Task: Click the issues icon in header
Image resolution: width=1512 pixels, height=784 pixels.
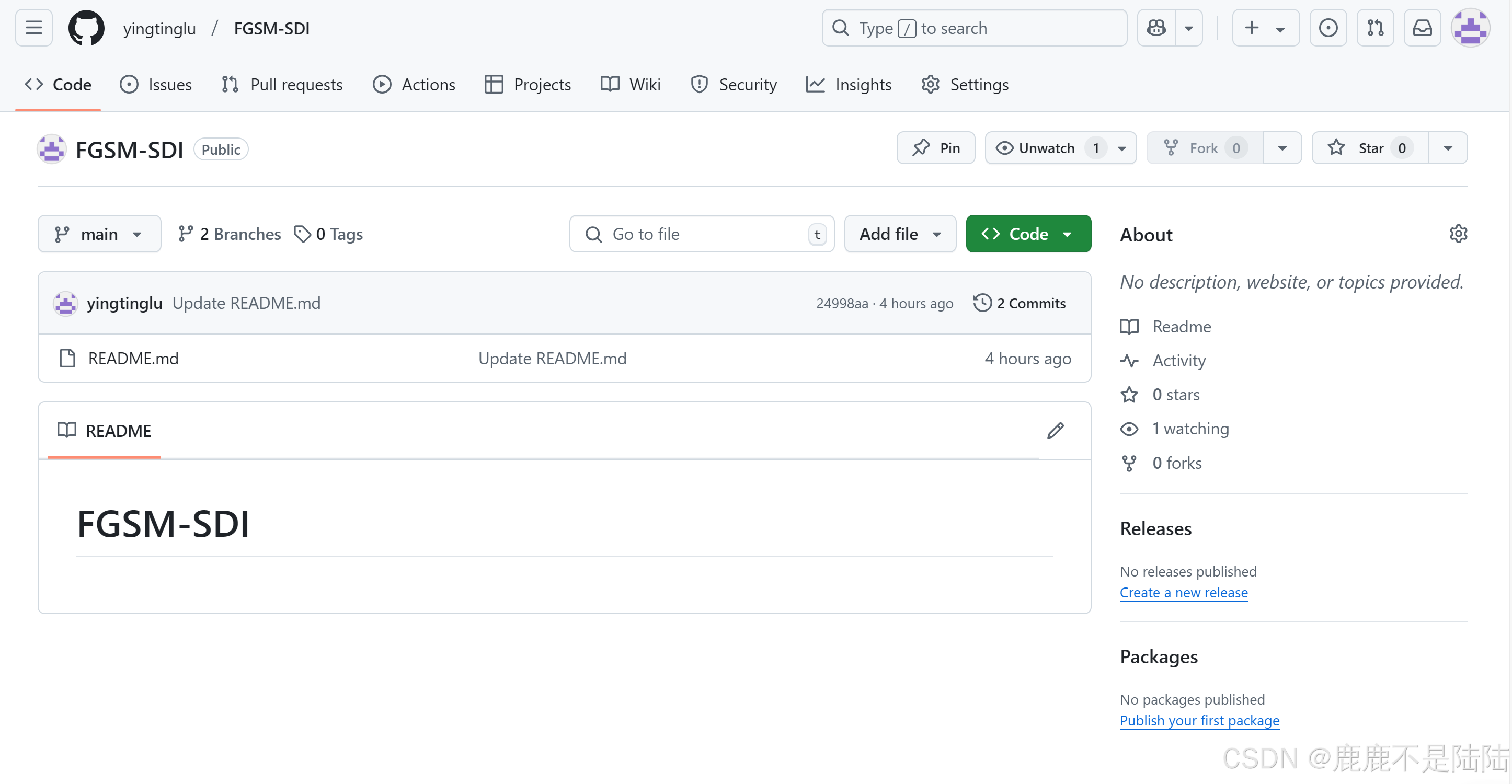Action: tap(1328, 28)
